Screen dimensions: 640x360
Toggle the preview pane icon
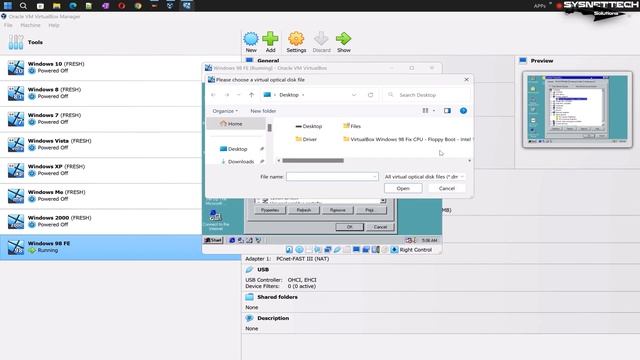pyautogui.click(x=447, y=111)
